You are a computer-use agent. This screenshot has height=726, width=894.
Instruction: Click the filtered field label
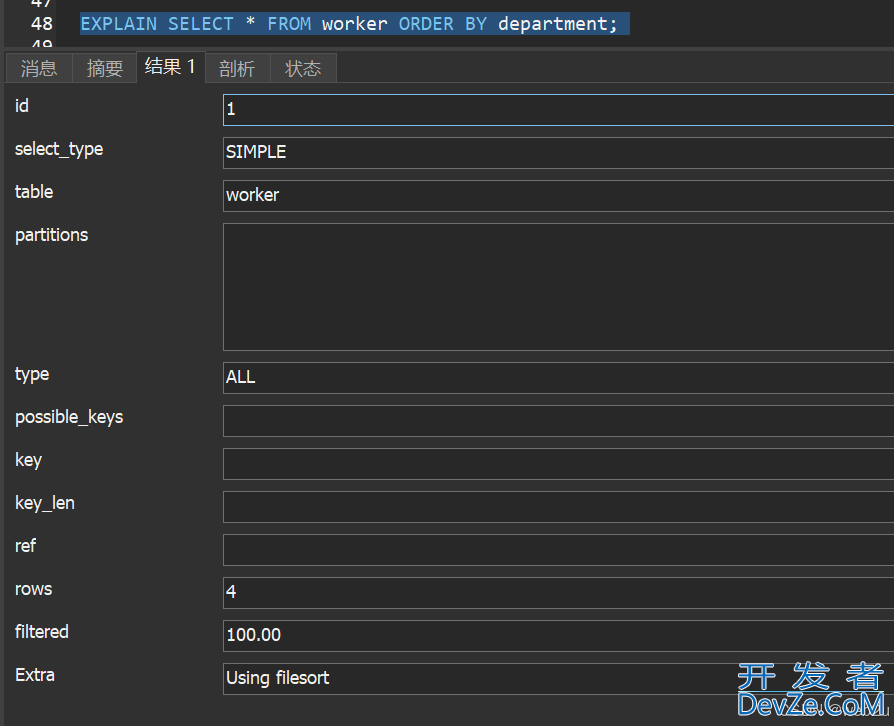(x=42, y=632)
